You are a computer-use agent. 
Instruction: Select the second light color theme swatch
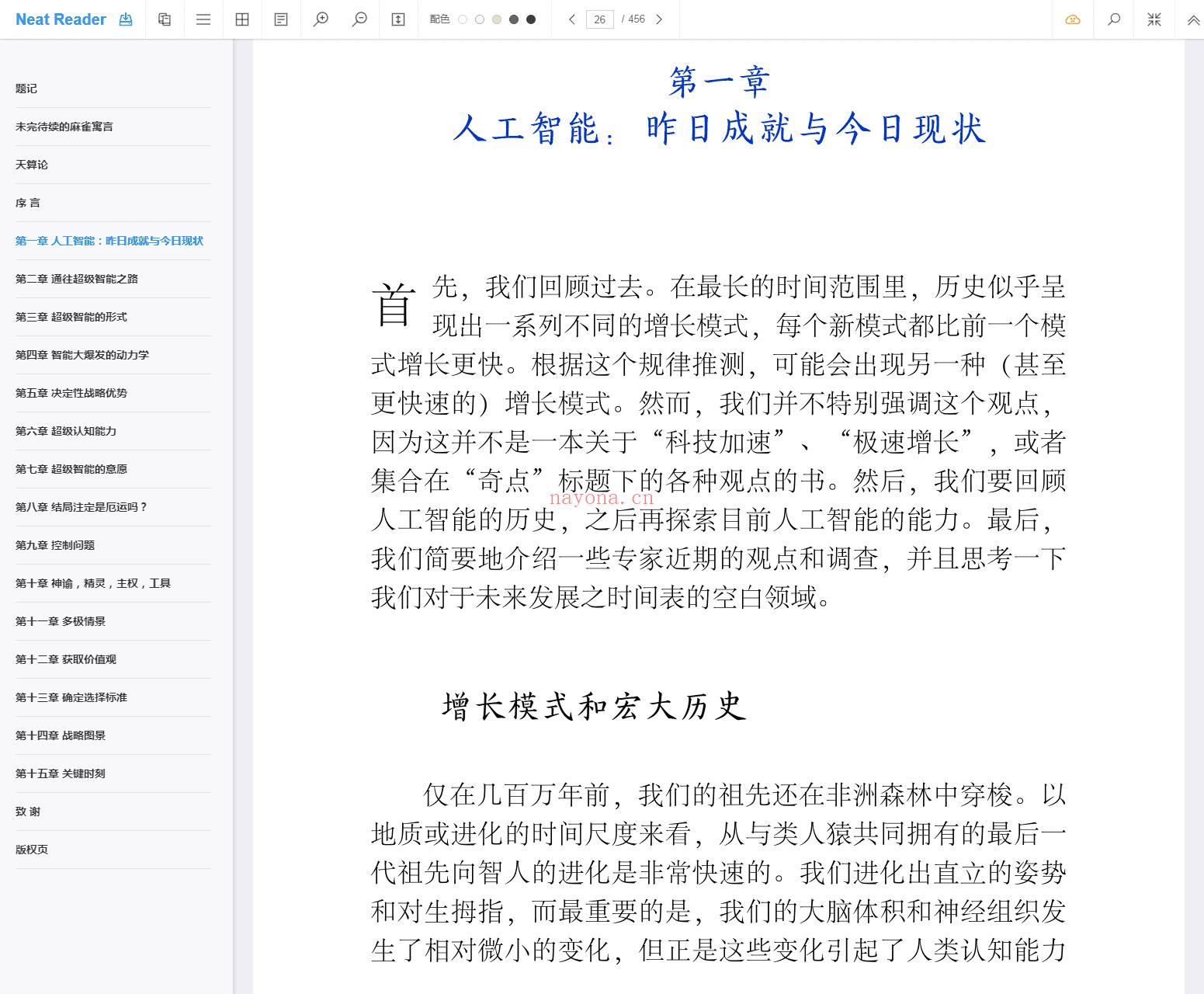[480, 19]
